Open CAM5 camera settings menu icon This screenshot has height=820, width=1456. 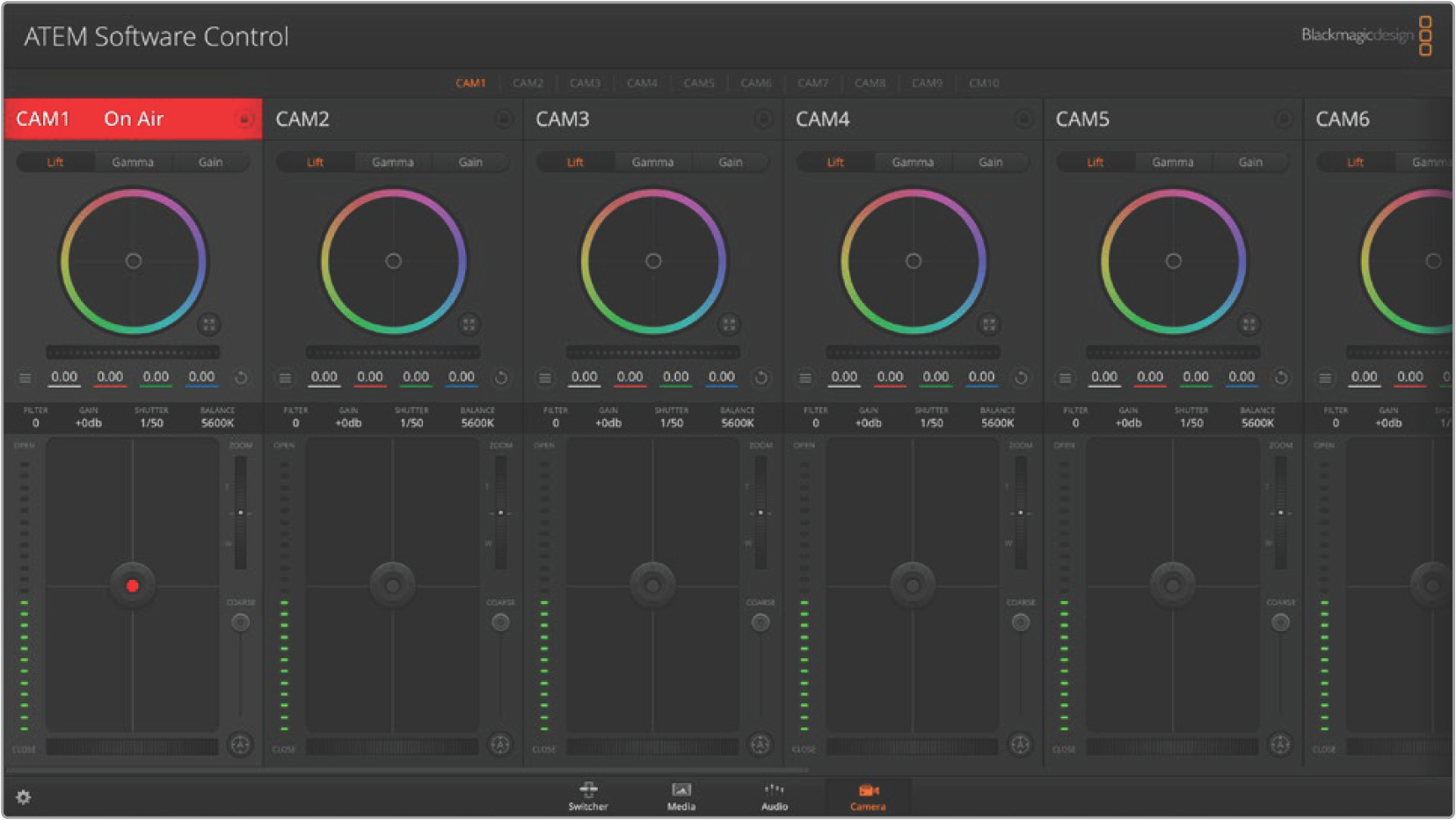(1065, 378)
